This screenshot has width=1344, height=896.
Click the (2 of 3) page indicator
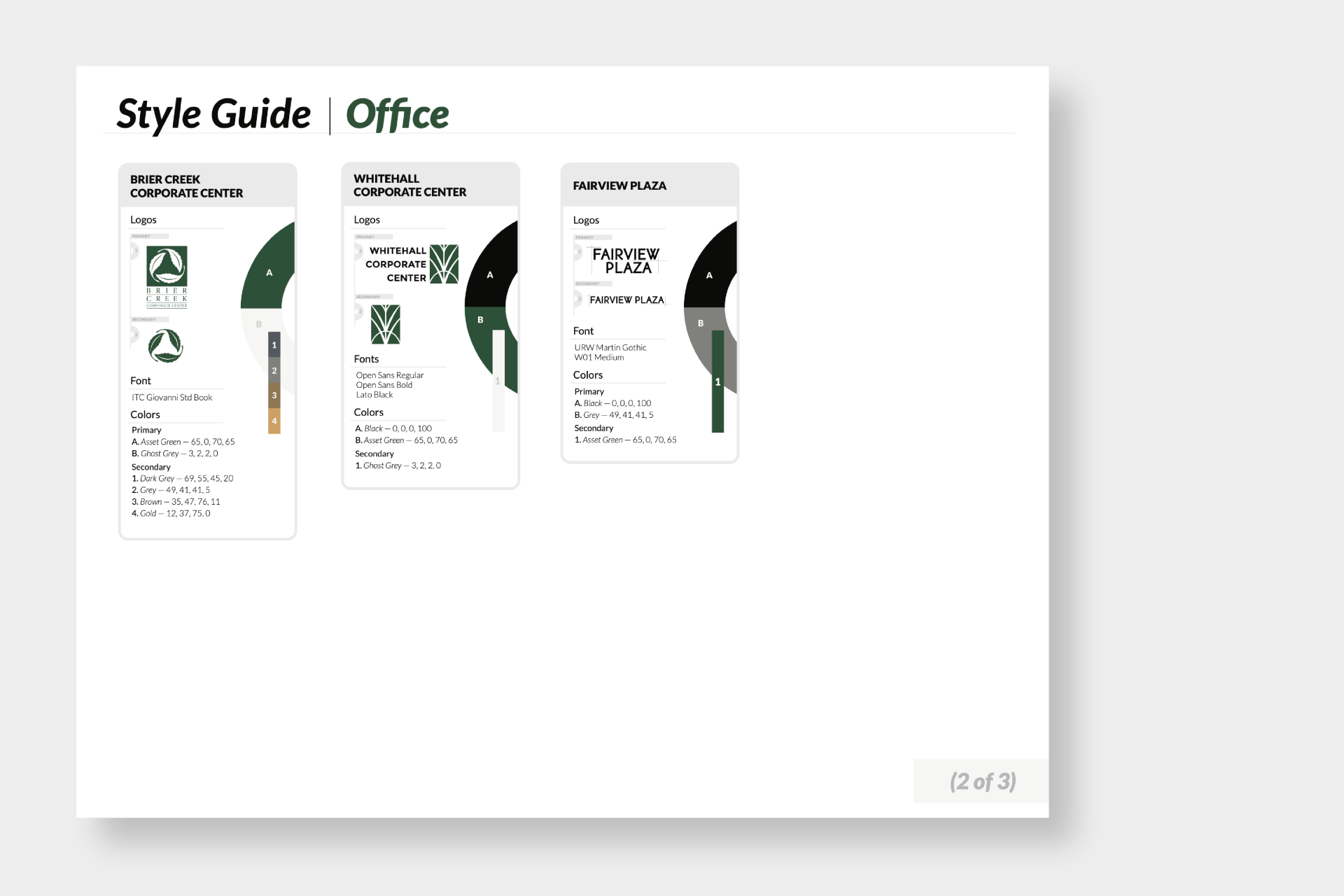(982, 781)
